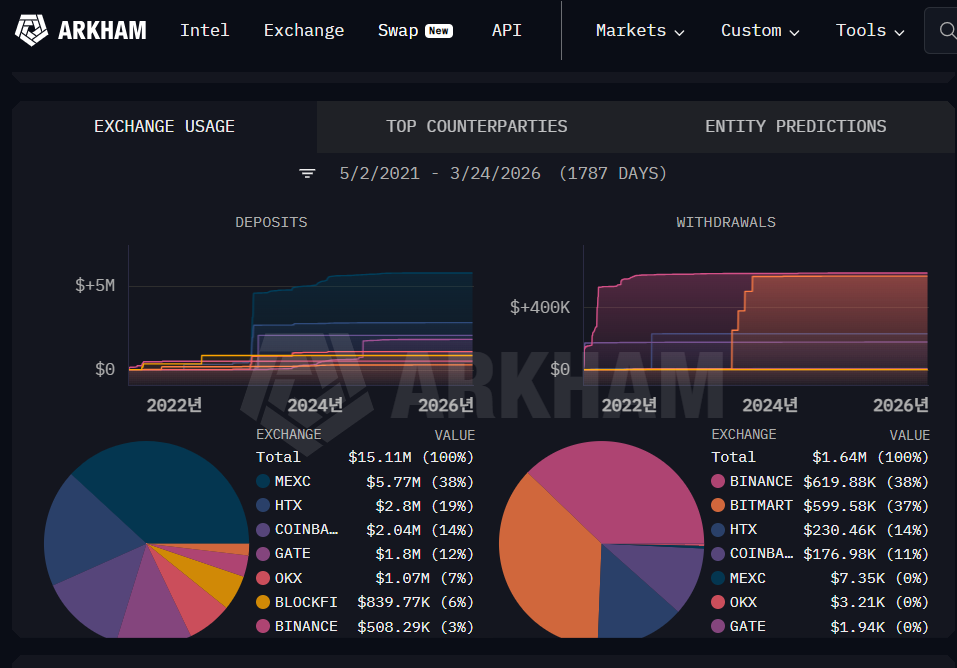
Task: Click the Arkham logo icon
Action: point(31,30)
